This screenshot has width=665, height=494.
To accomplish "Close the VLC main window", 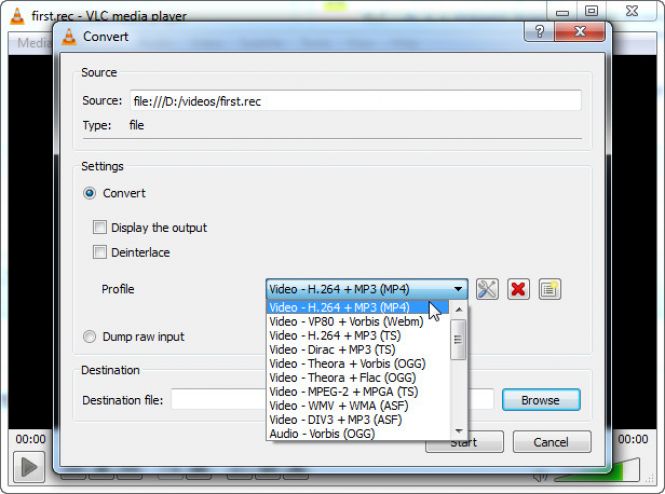I will (632, 11).
